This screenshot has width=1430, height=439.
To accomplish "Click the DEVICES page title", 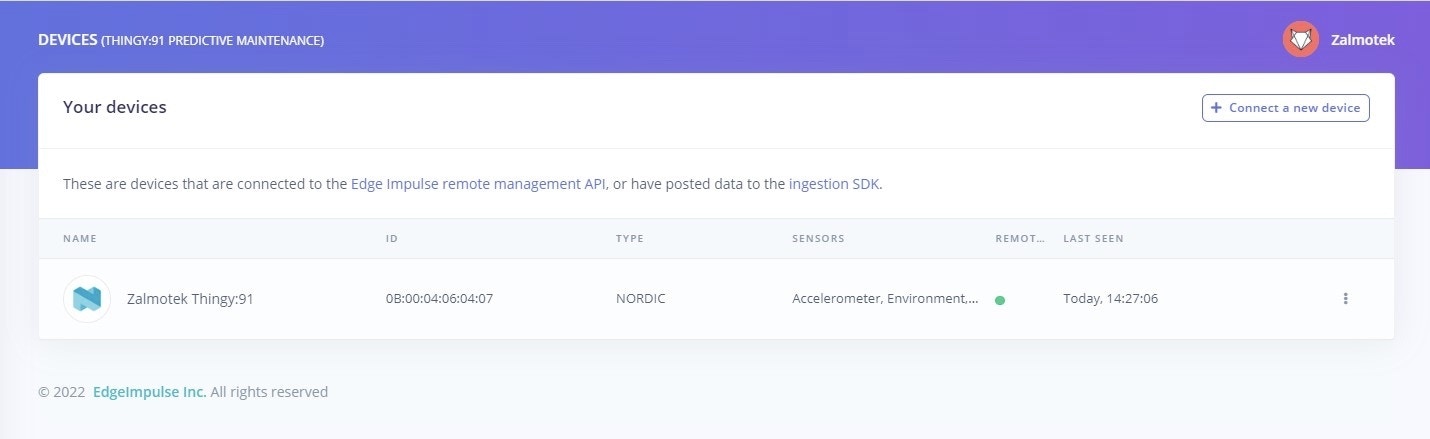I will (x=67, y=40).
